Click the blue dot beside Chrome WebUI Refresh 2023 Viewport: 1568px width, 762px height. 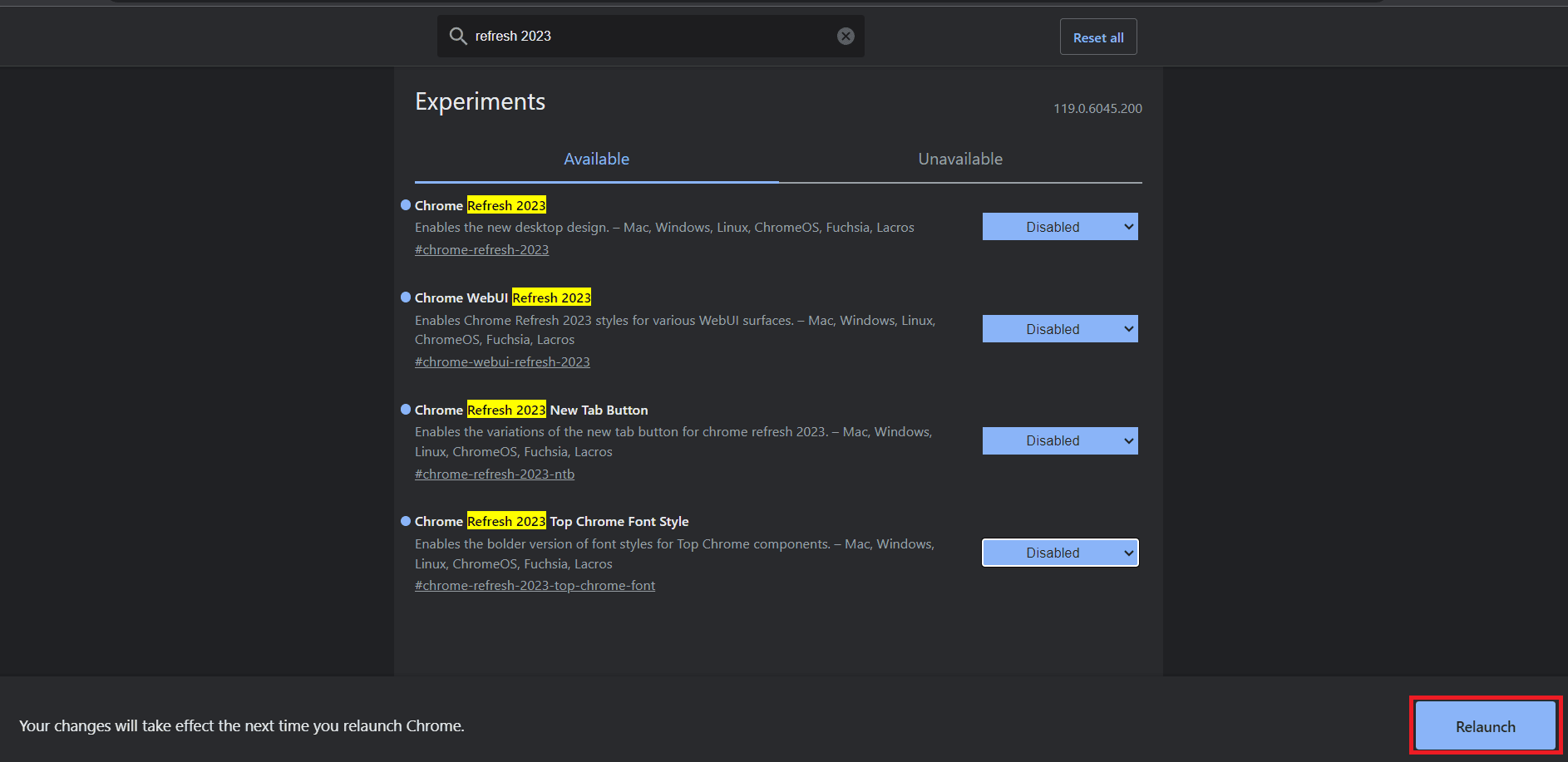(406, 297)
